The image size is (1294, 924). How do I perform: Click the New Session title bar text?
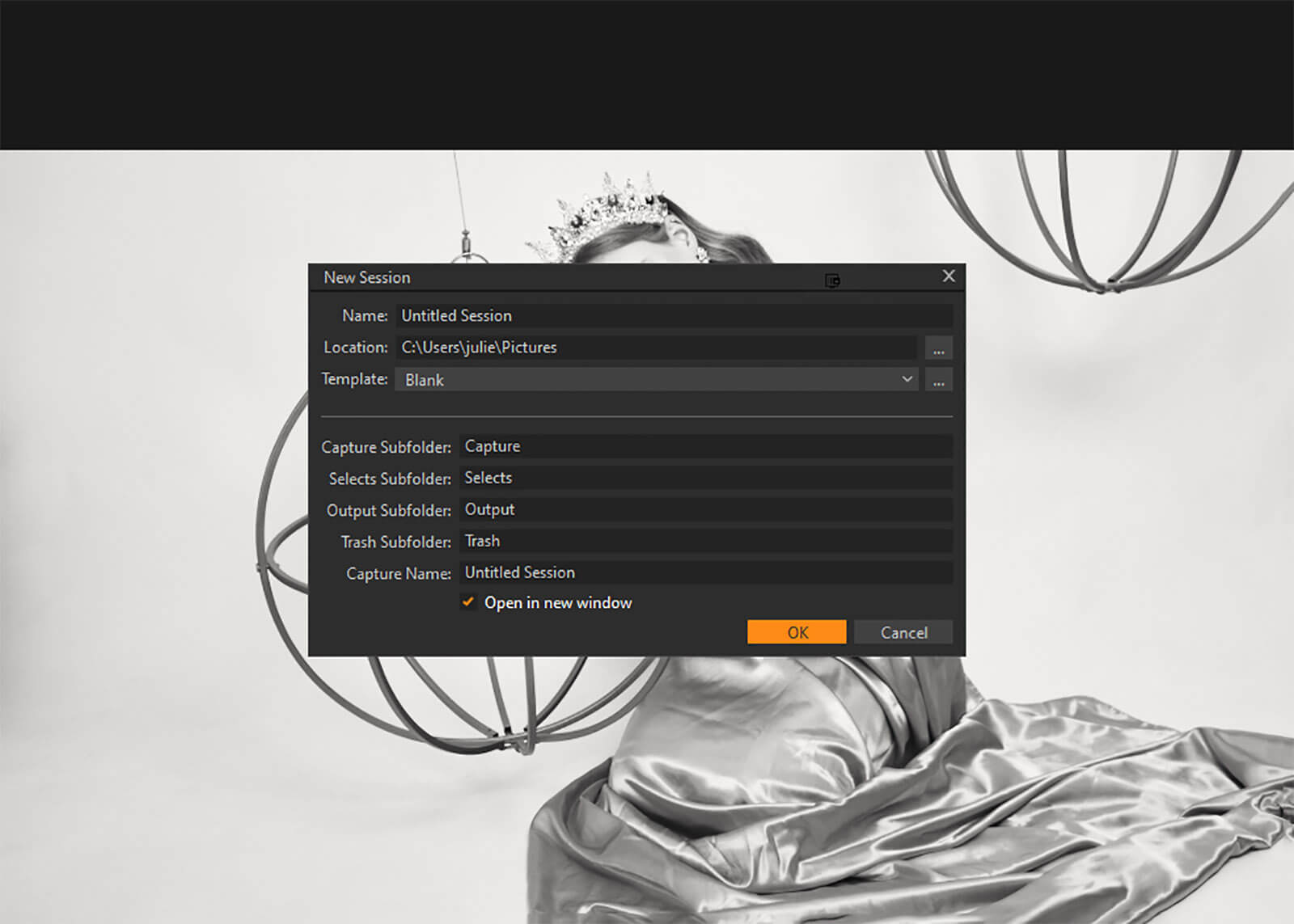[x=367, y=277]
